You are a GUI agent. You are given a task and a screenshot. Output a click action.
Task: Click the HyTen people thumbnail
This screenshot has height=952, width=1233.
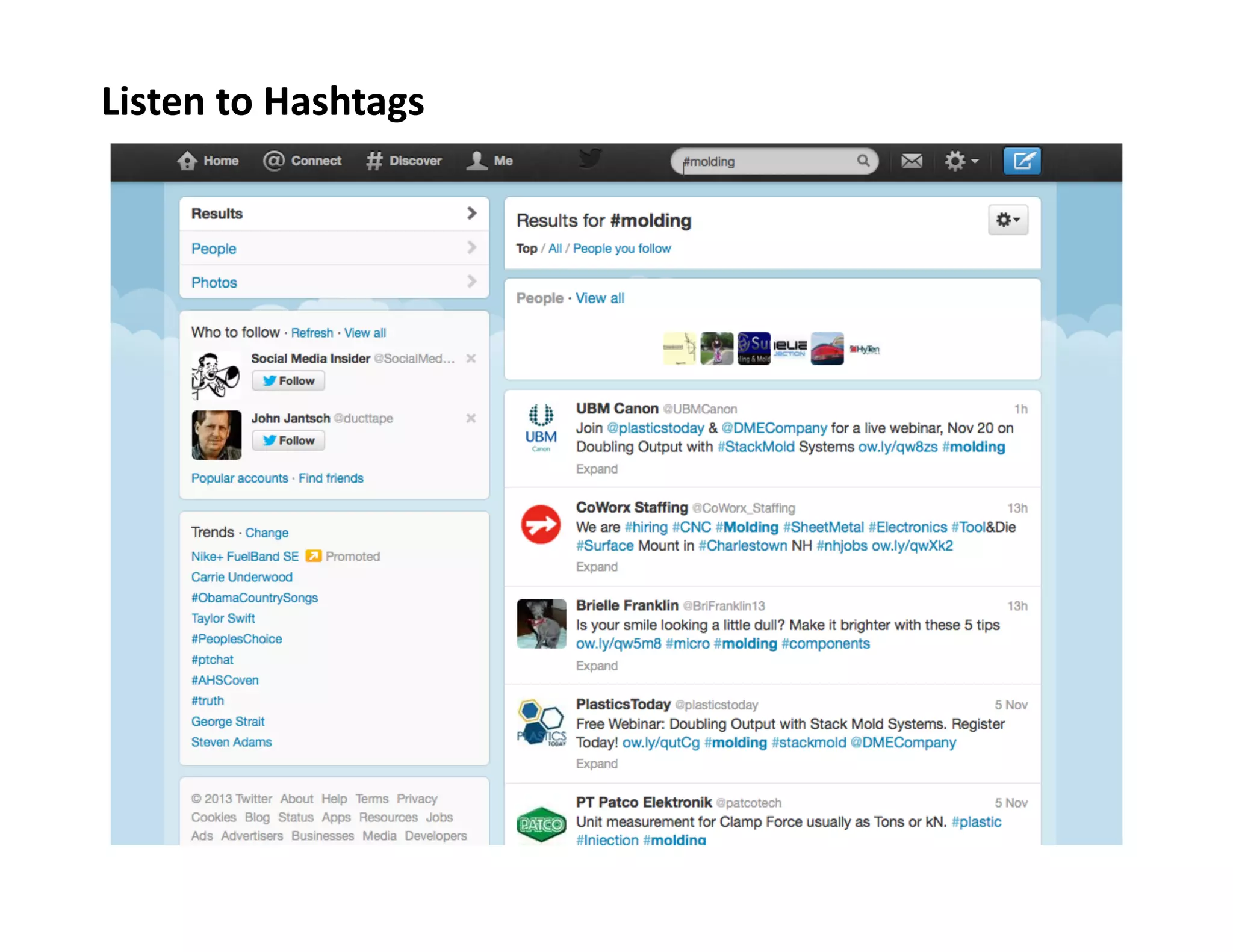pyautogui.click(x=864, y=349)
